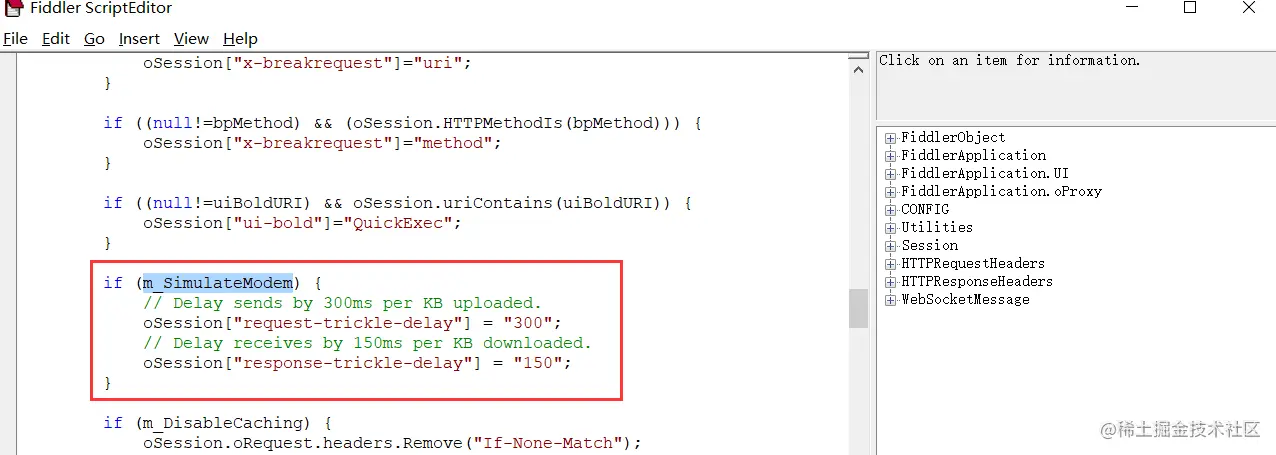The width and height of the screenshot is (1276, 455).
Task: Open the Insert menu
Action: tap(139, 39)
